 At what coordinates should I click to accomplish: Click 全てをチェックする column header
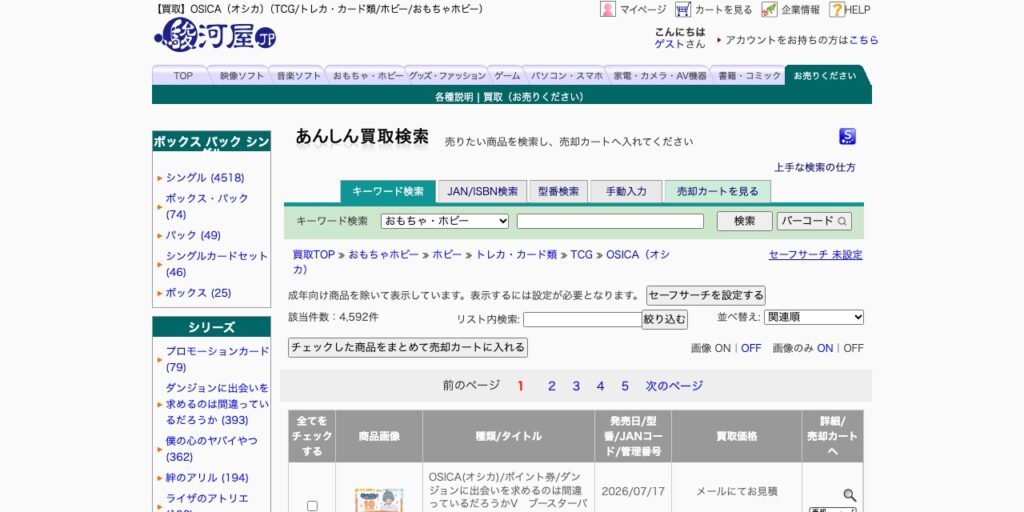click(312, 436)
